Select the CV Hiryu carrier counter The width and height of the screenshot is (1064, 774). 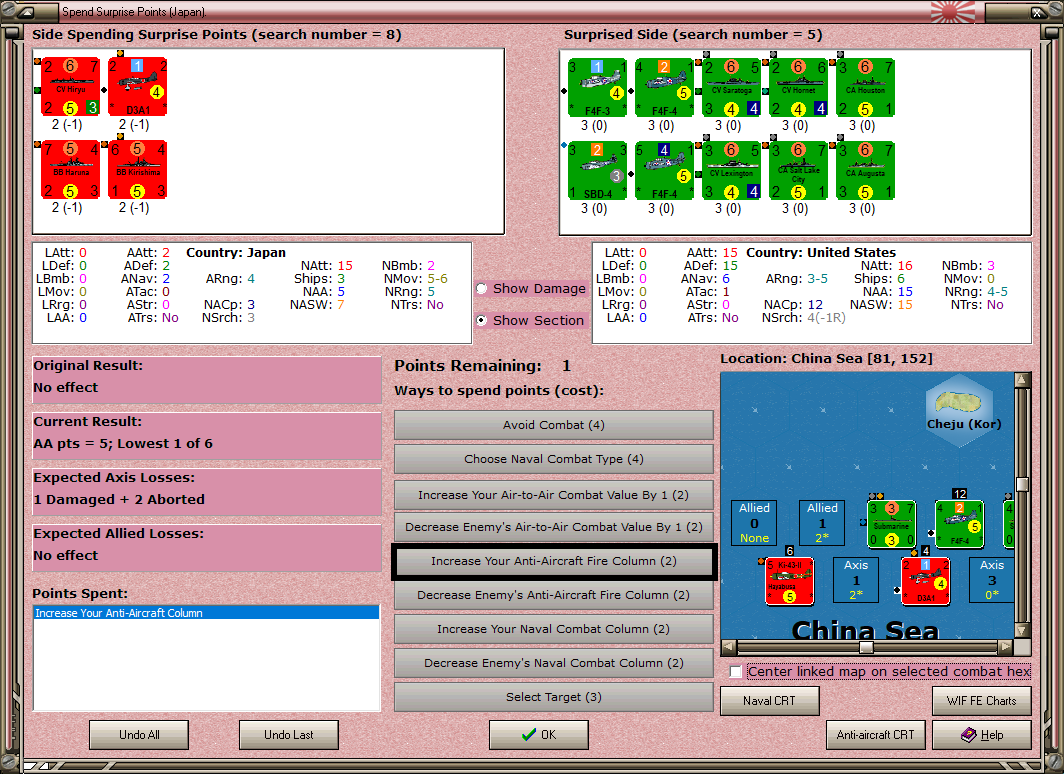[x=70, y=88]
